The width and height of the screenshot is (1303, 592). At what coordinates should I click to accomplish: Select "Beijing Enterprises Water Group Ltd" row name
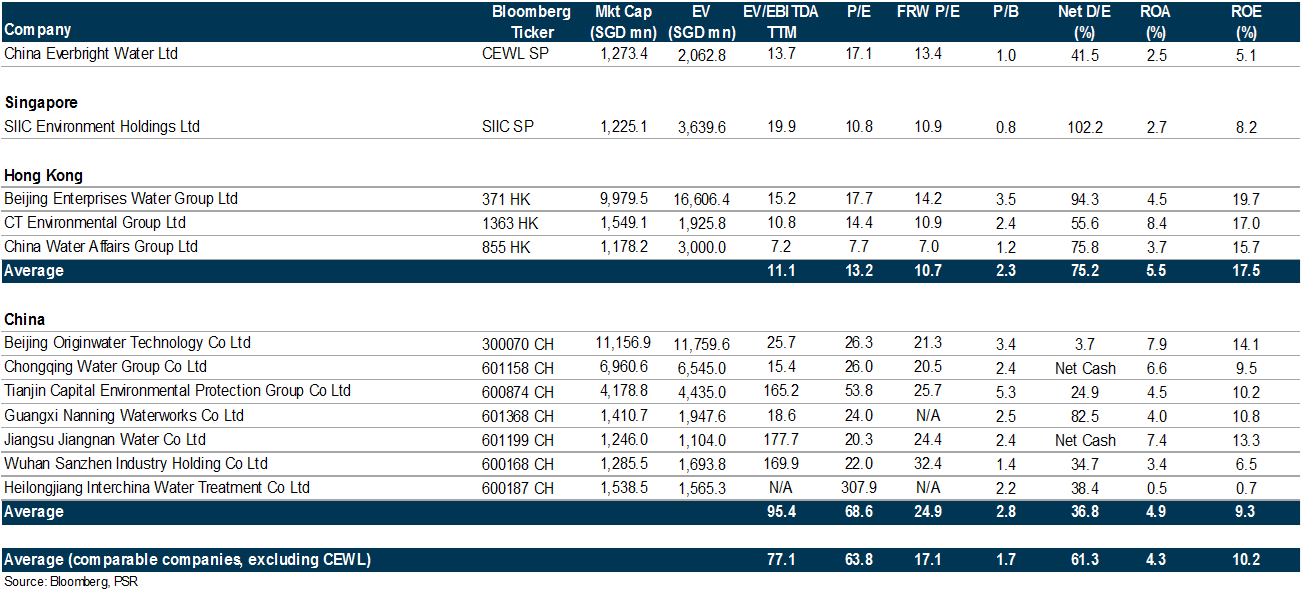point(121,198)
